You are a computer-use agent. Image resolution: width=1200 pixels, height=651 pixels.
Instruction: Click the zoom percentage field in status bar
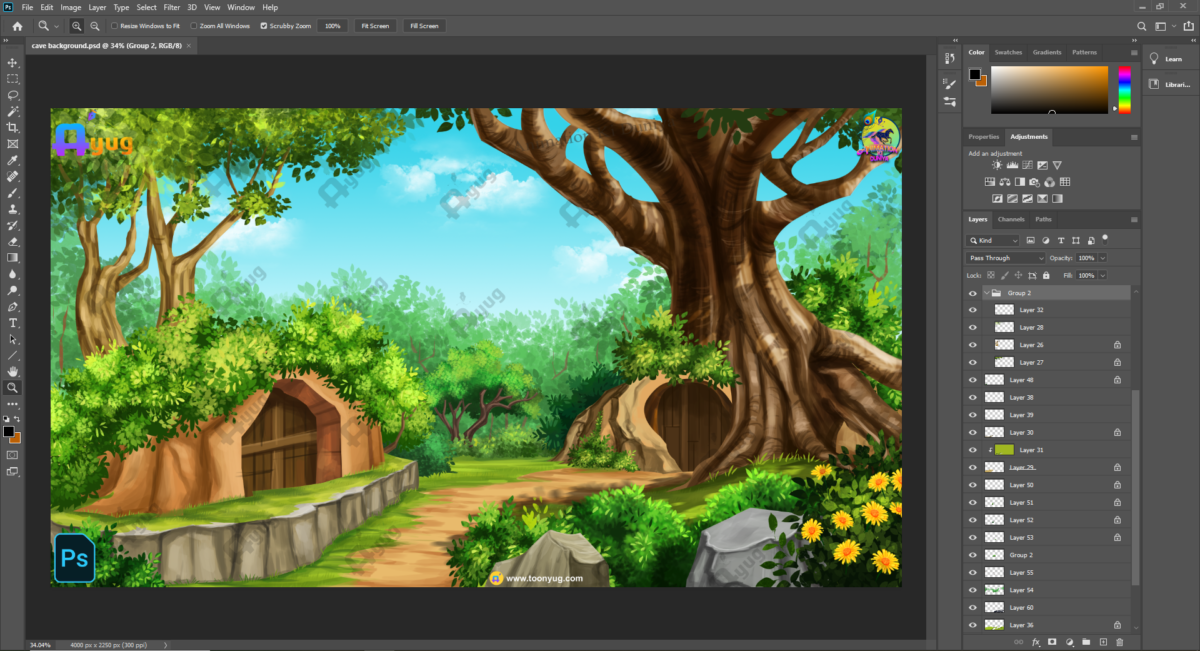coord(40,645)
